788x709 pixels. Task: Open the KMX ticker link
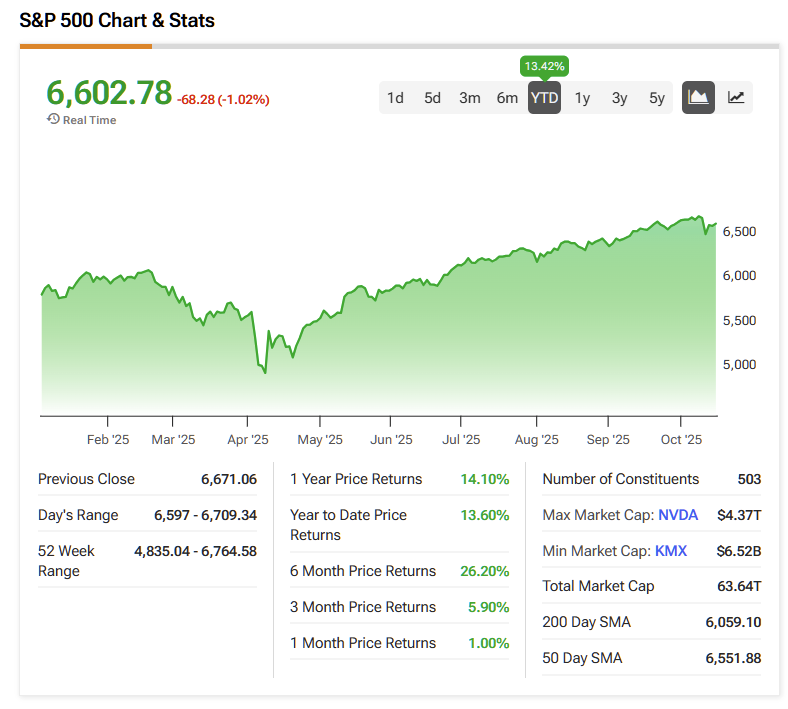[x=671, y=550]
